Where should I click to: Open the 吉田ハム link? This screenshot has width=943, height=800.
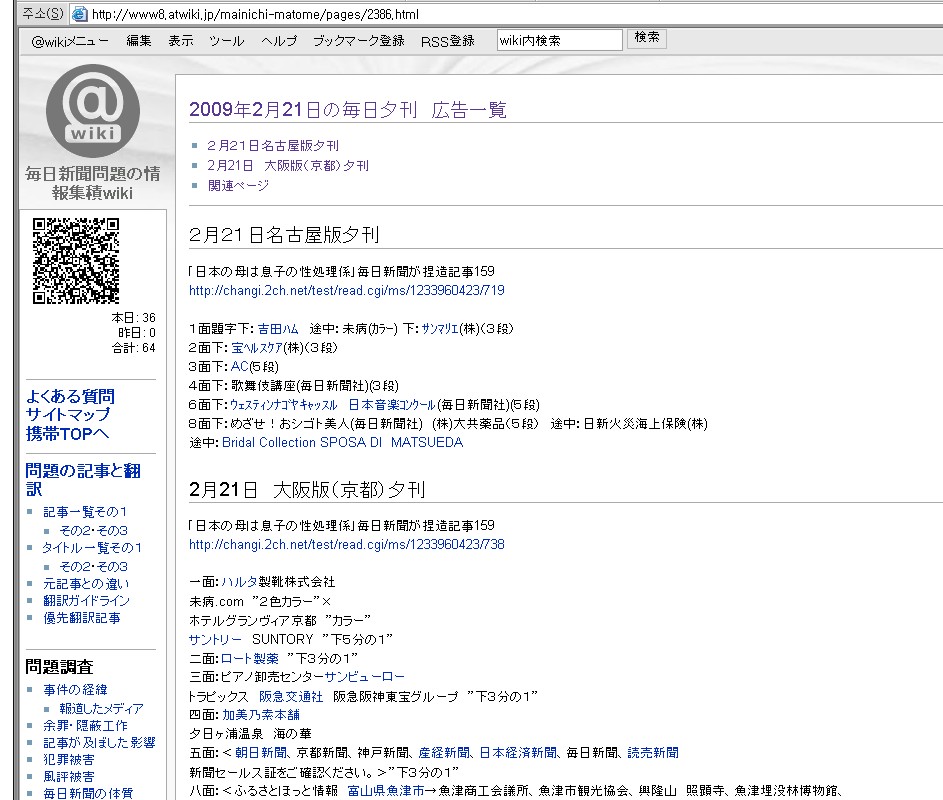point(278,328)
